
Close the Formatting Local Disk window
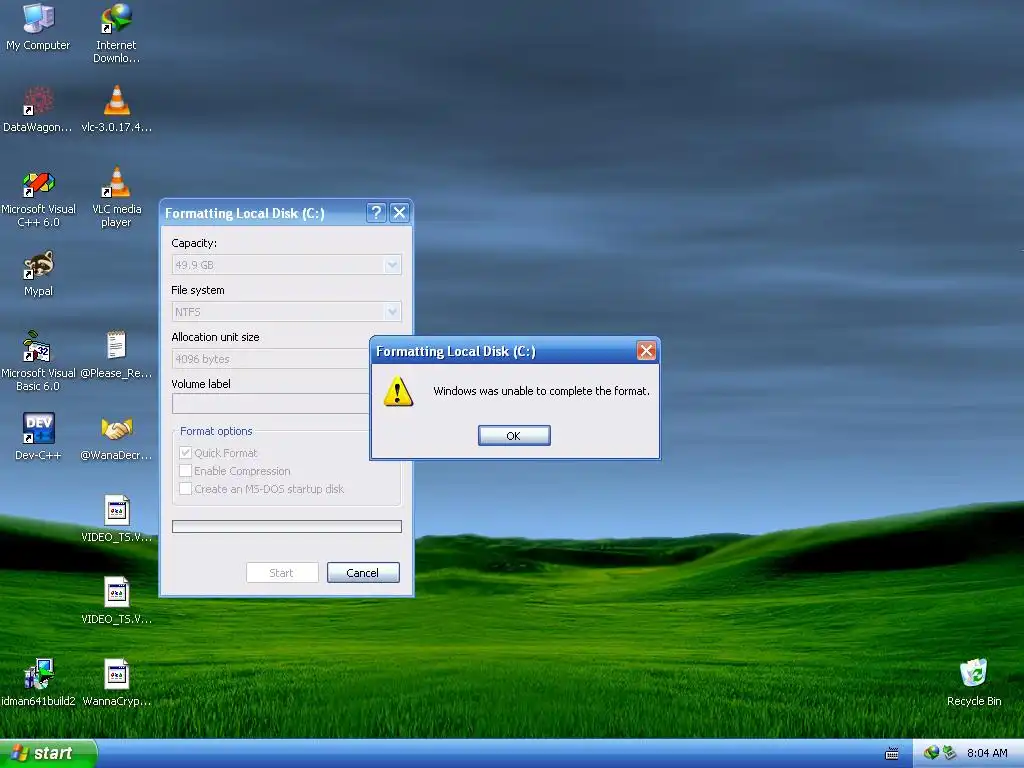[x=400, y=213]
